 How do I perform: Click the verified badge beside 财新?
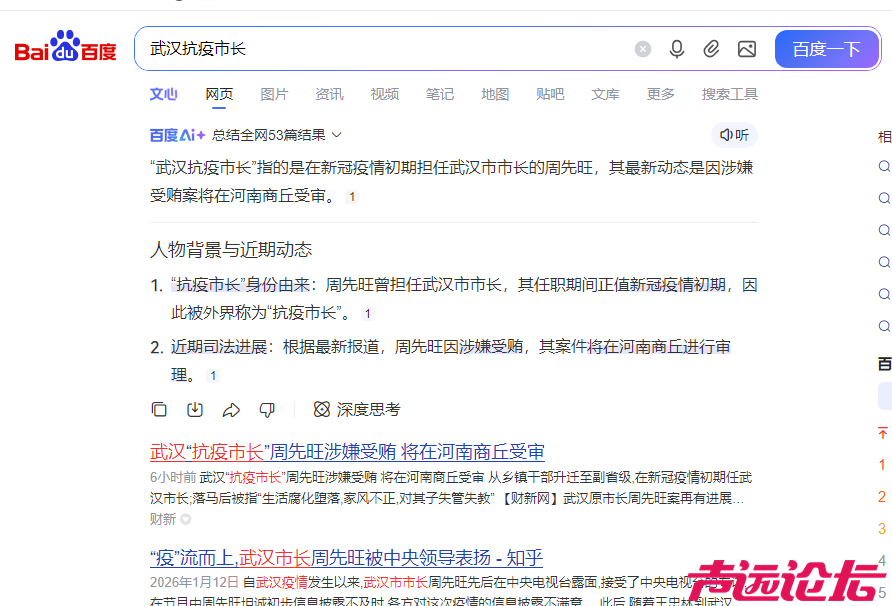185,519
